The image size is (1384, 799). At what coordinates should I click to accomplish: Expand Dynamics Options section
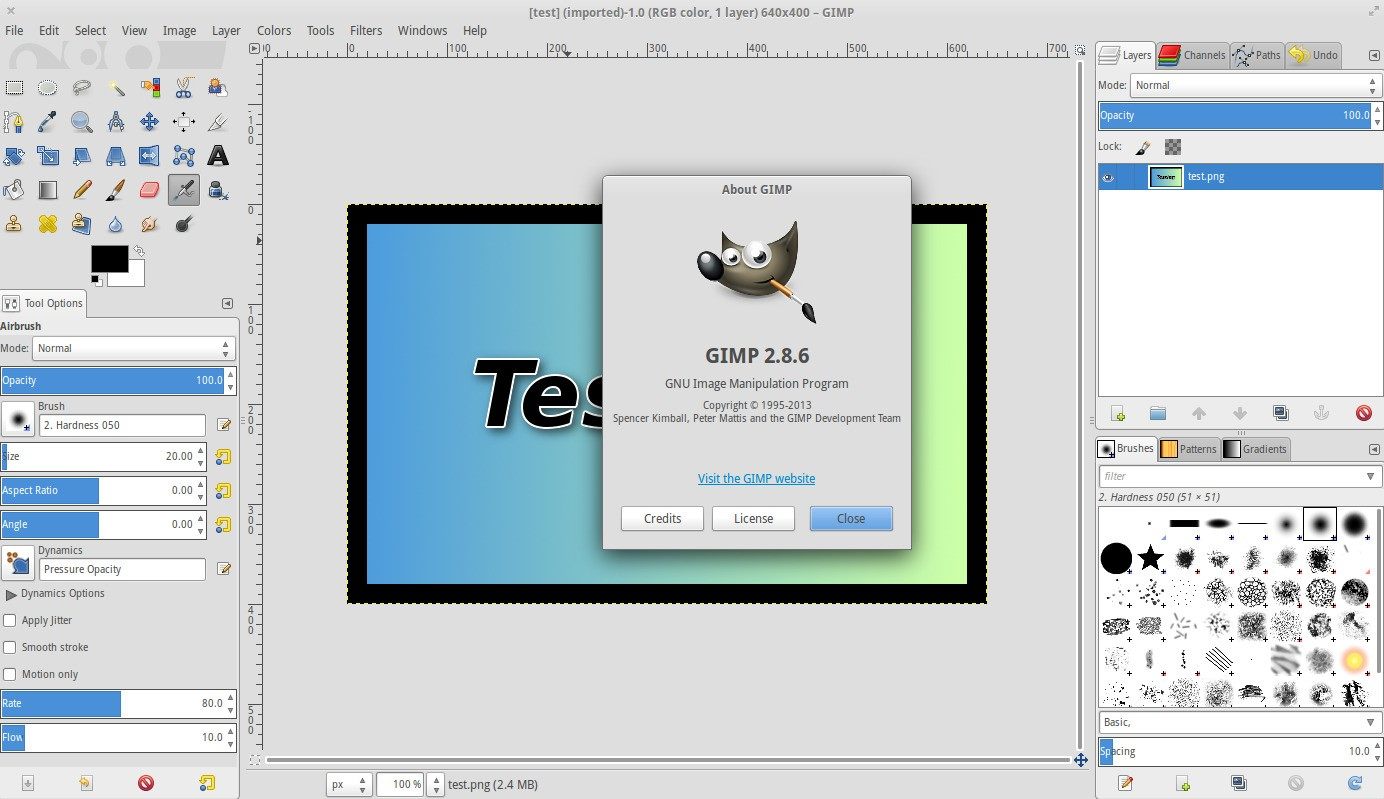pos(11,594)
